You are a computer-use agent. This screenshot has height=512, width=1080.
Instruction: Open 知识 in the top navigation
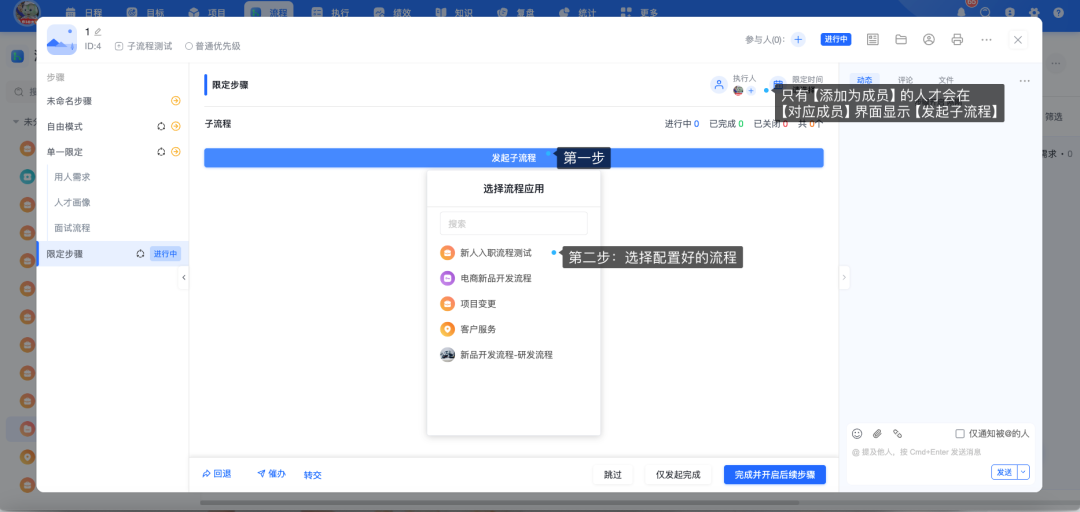(x=455, y=12)
